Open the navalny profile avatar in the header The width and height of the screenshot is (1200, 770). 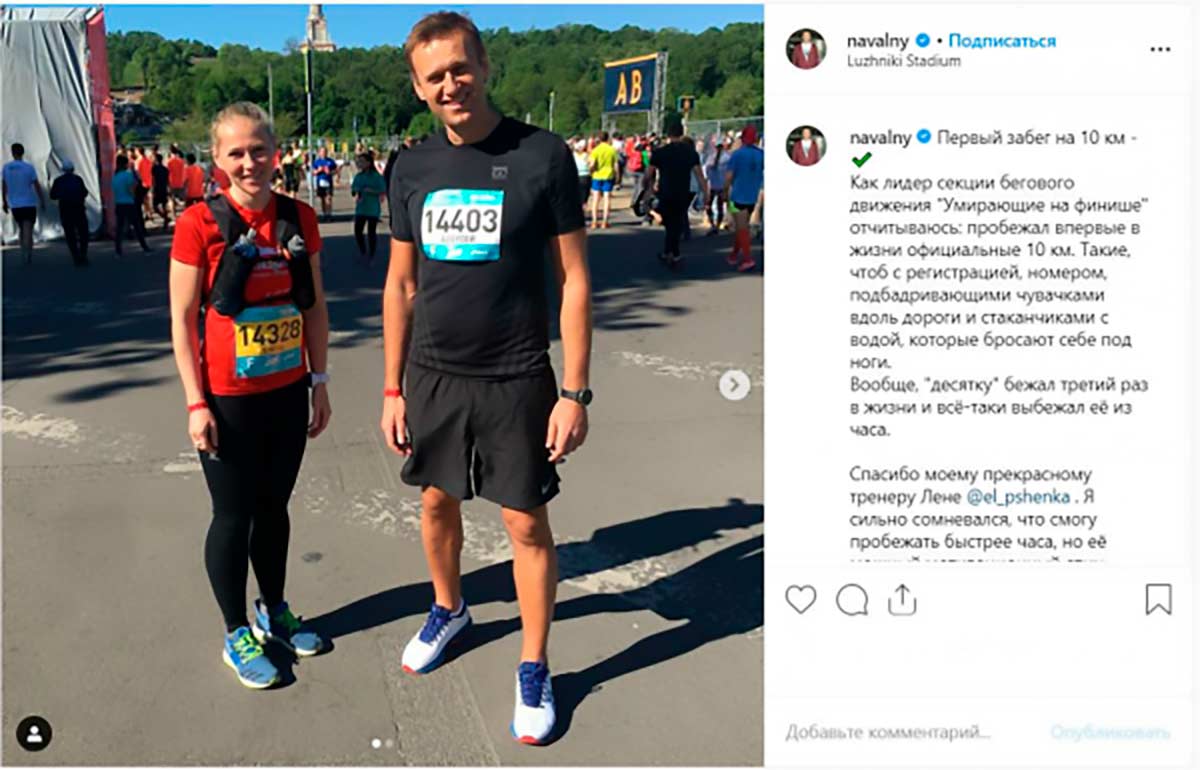[806, 49]
